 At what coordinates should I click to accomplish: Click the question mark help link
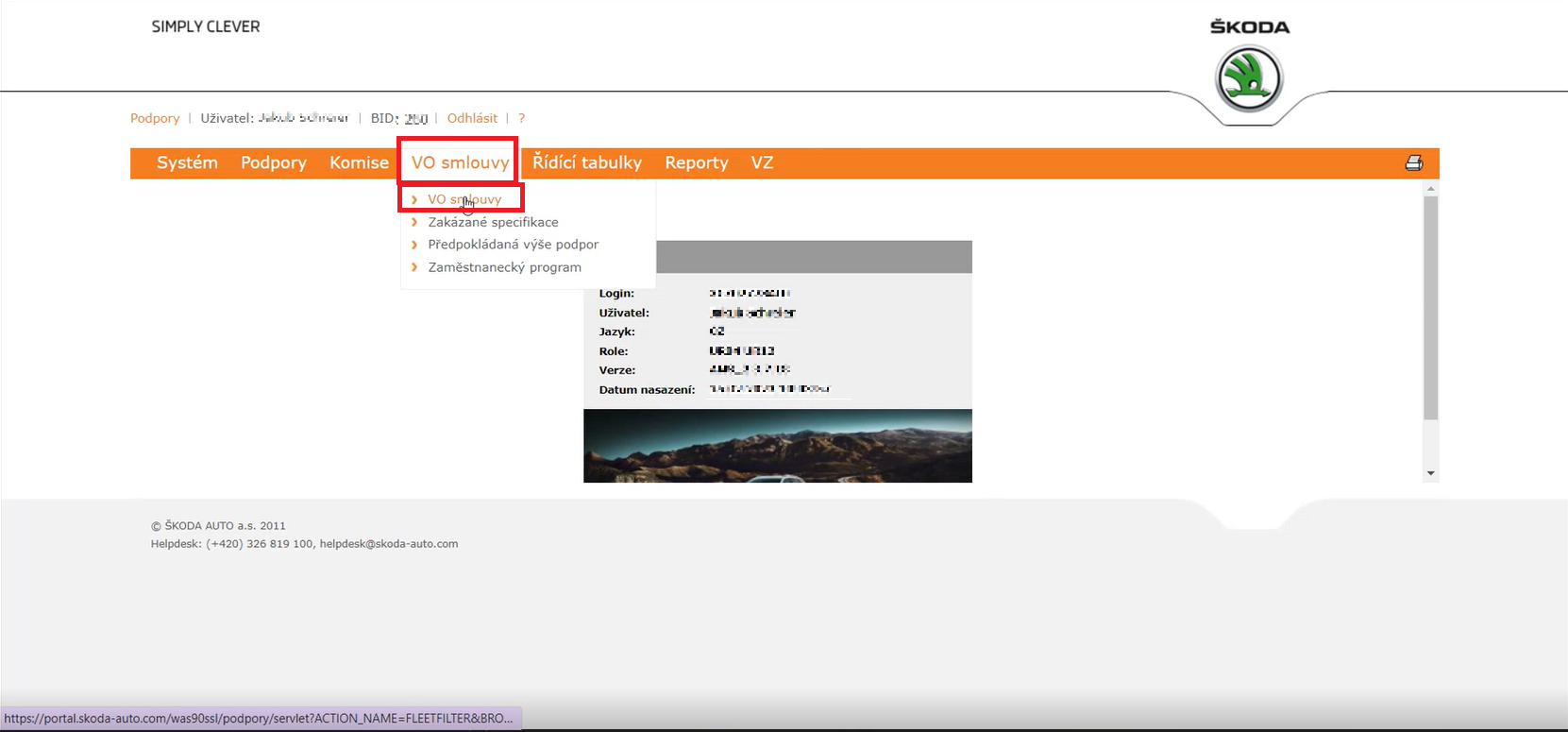[521, 118]
